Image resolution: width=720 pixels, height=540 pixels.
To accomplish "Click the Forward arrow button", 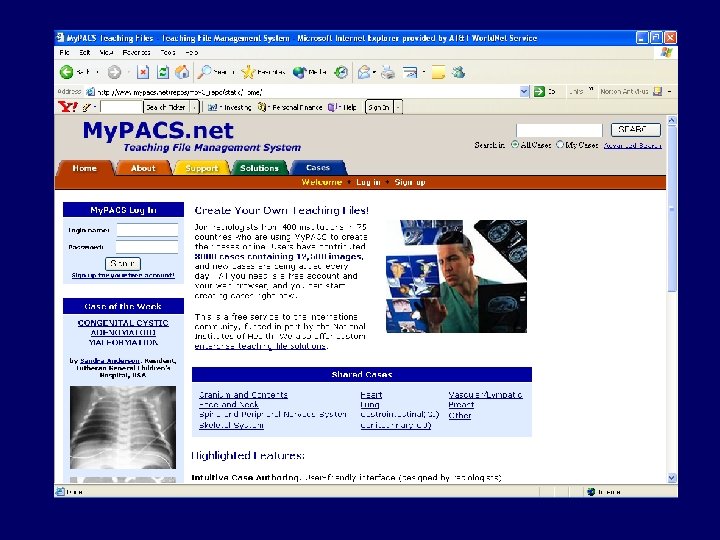I will point(114,72).
